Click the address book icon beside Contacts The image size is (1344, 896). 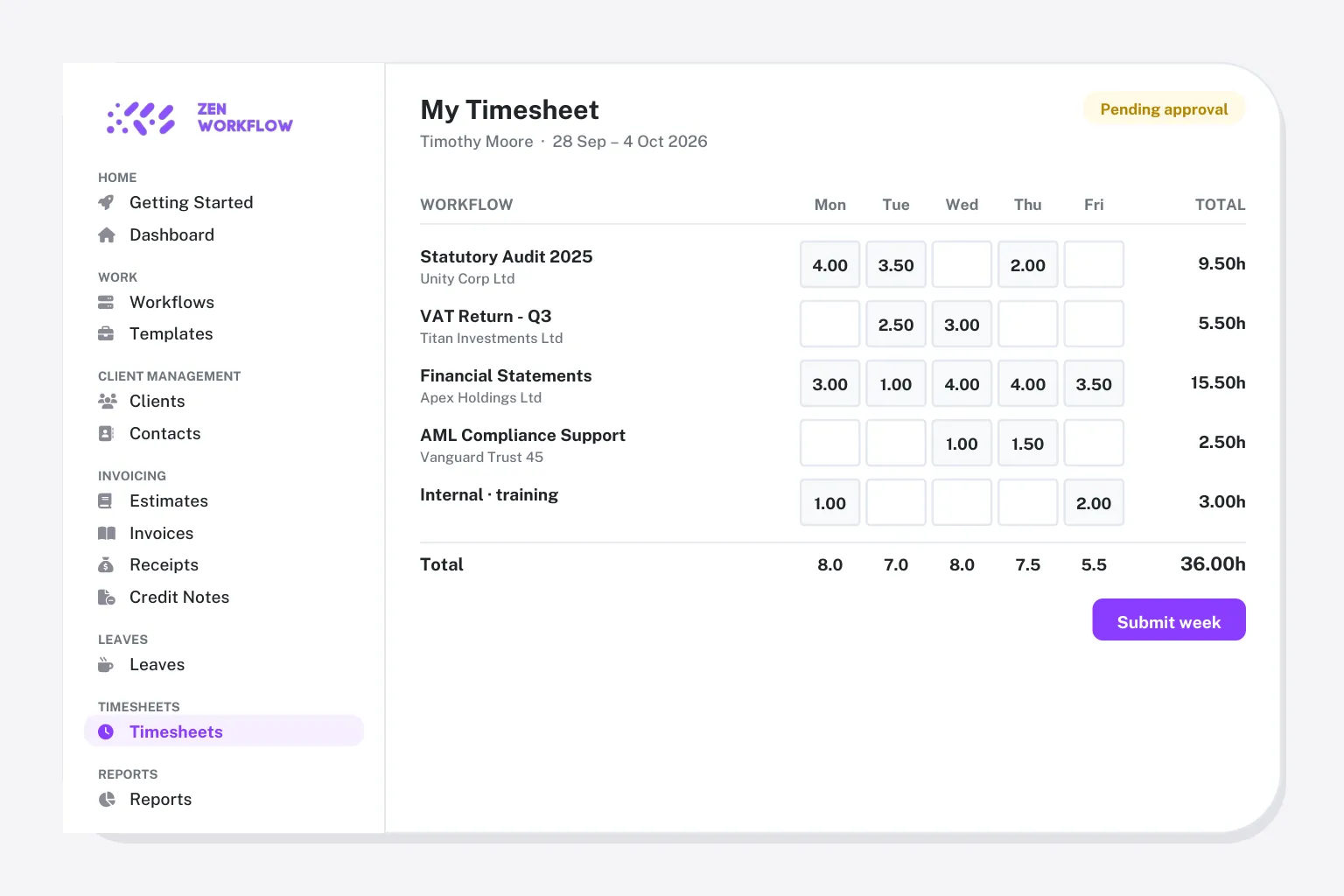(x=107, y=434)
